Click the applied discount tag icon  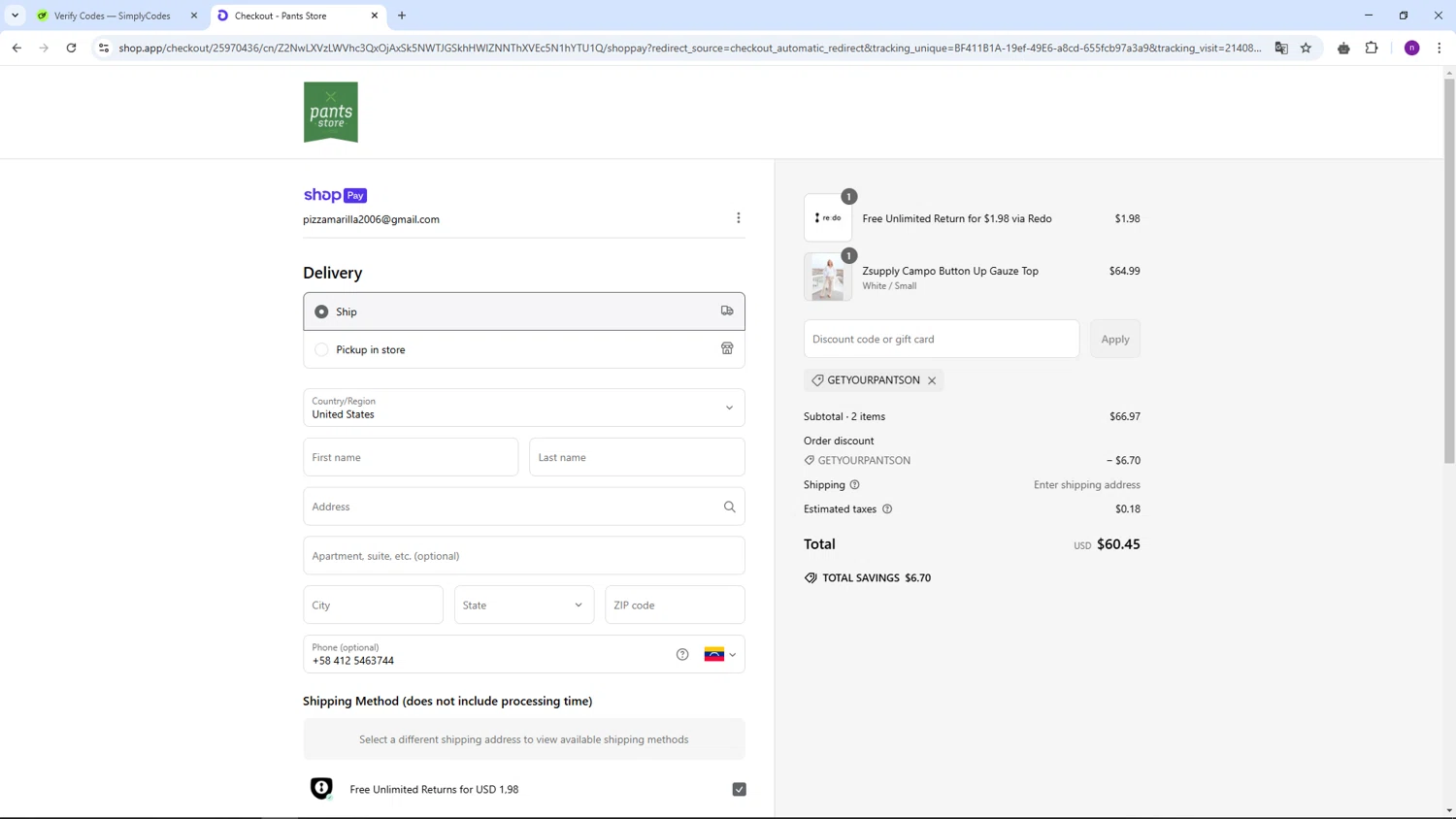tap(817, 380)
